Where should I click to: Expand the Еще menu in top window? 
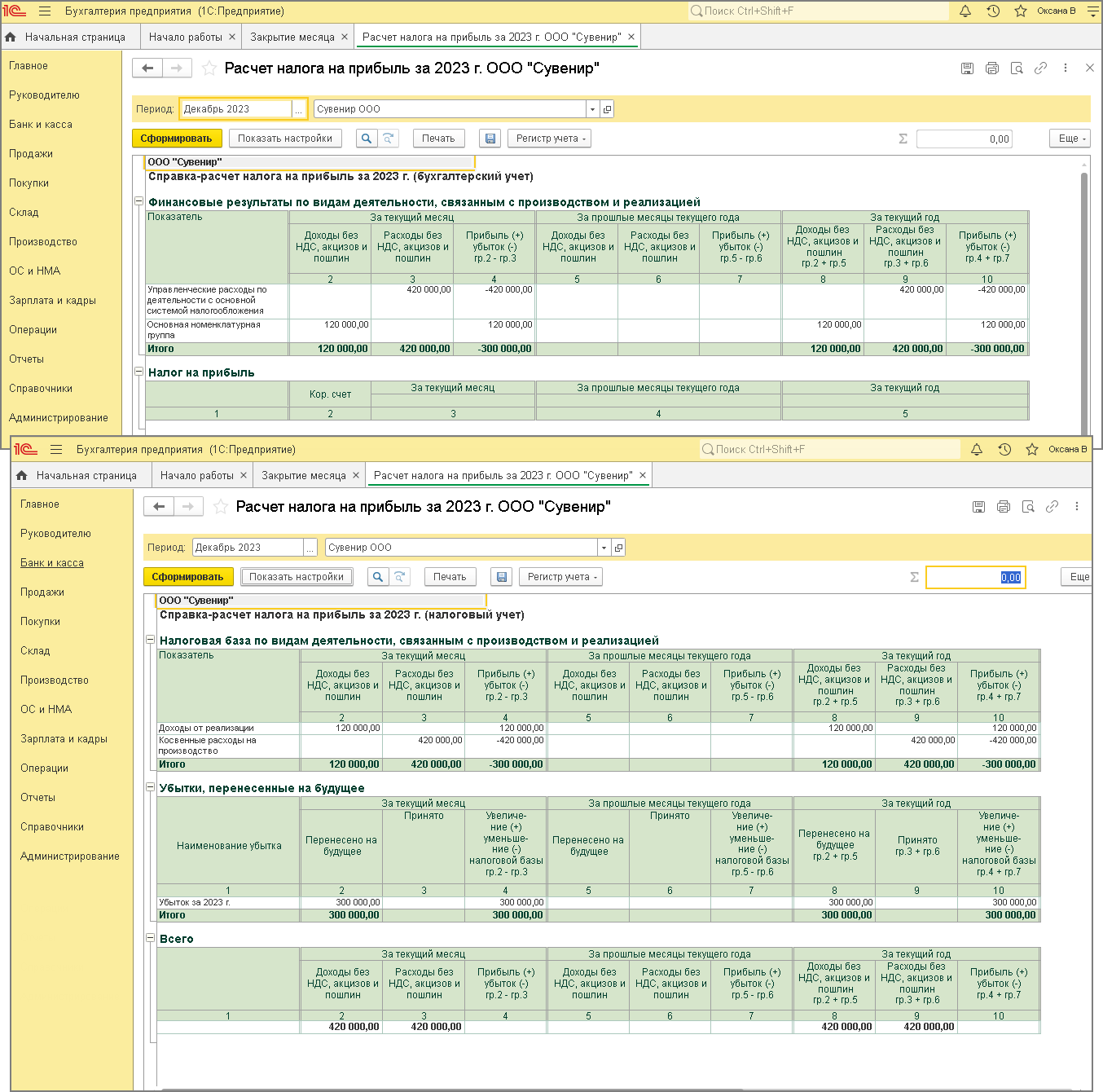coord(1070,139)
